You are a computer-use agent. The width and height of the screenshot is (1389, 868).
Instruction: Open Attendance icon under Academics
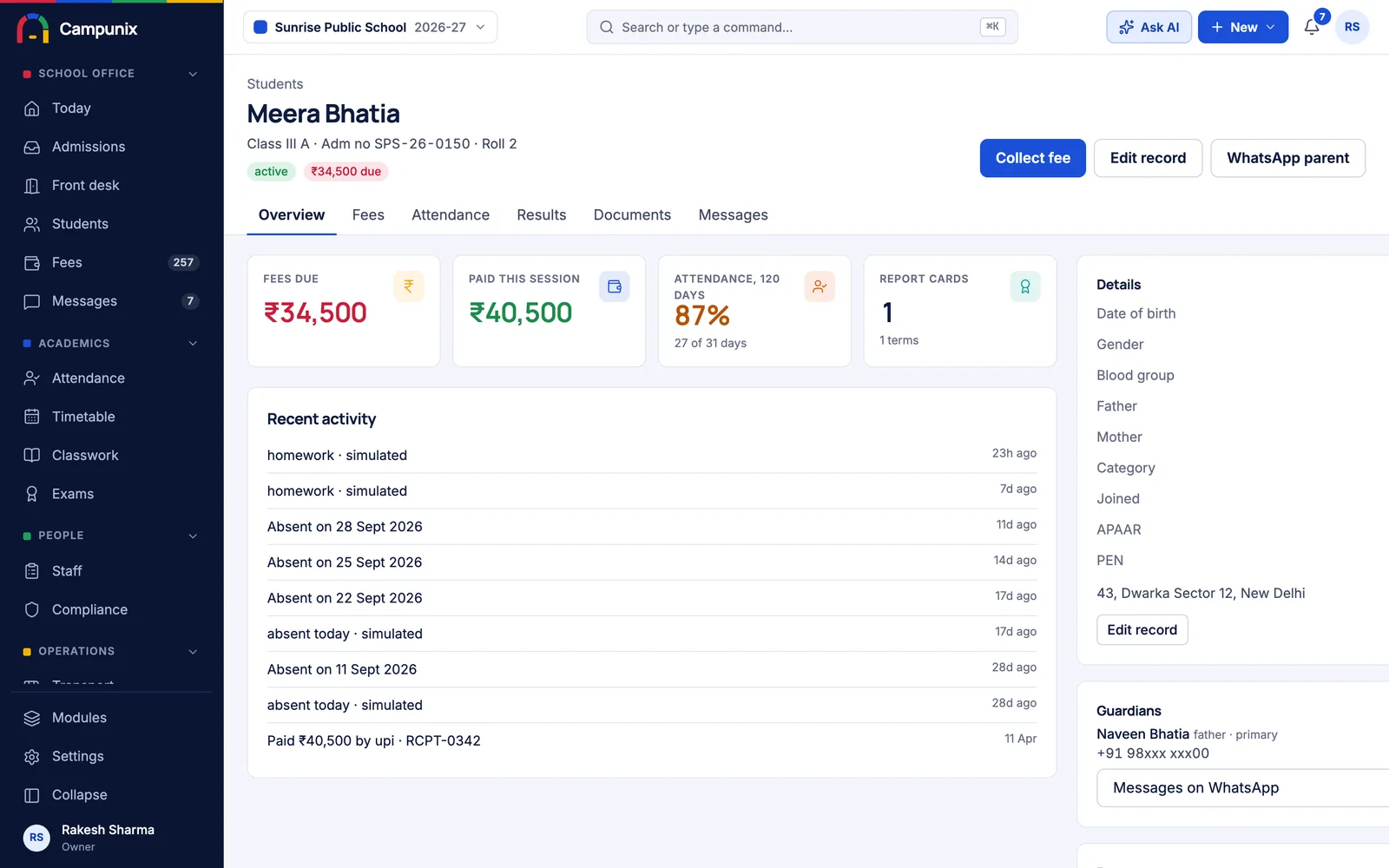coord(32,378)
